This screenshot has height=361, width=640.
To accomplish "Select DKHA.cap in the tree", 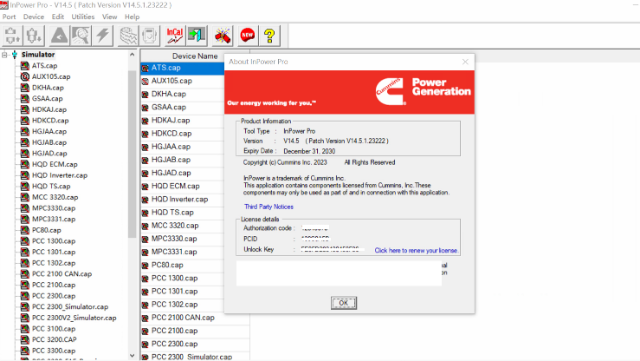I will coord(48,88).
